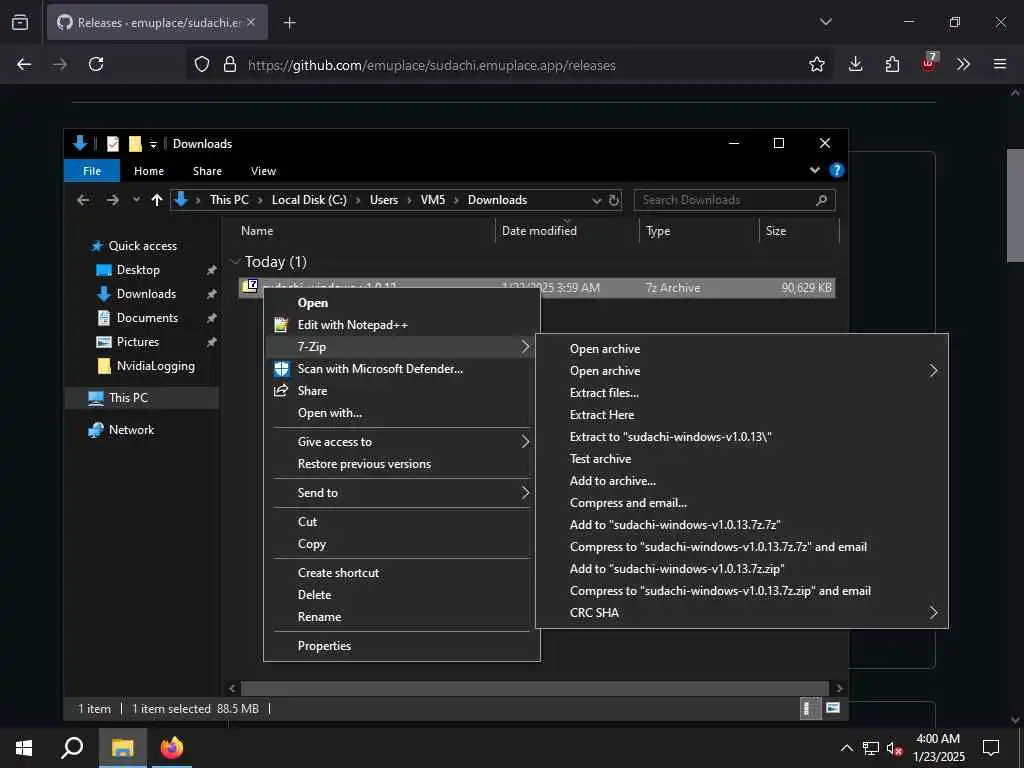1024x768 pixels.
Task: Open uBlock Origin extension icon
Action: (929, 63)
